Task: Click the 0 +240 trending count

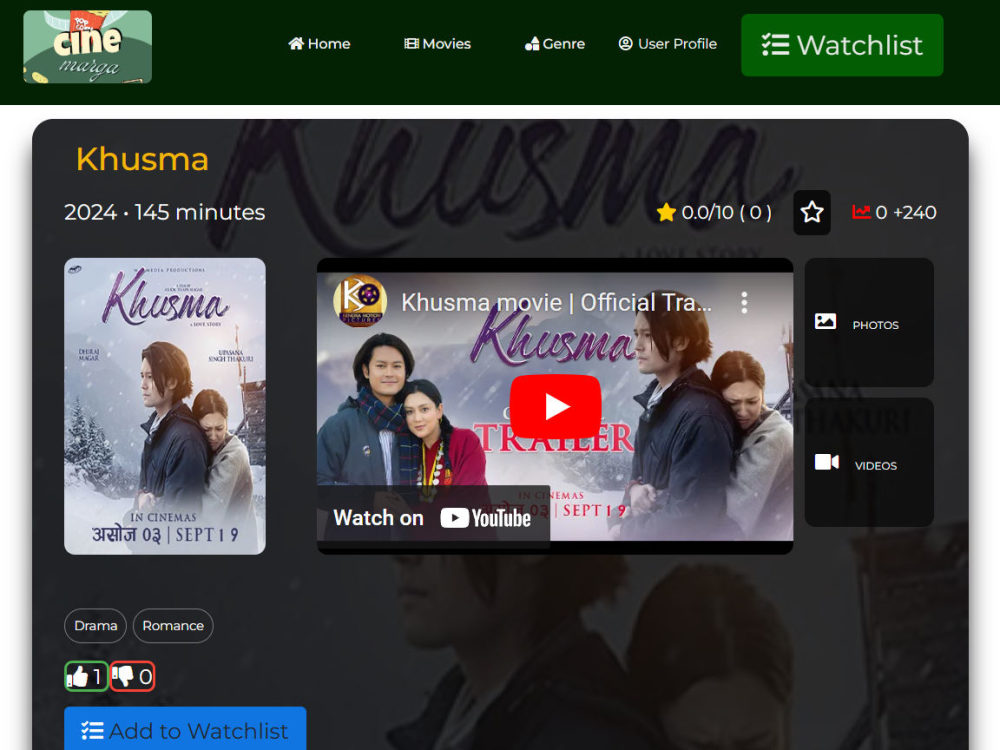Action: click(906, 212)
